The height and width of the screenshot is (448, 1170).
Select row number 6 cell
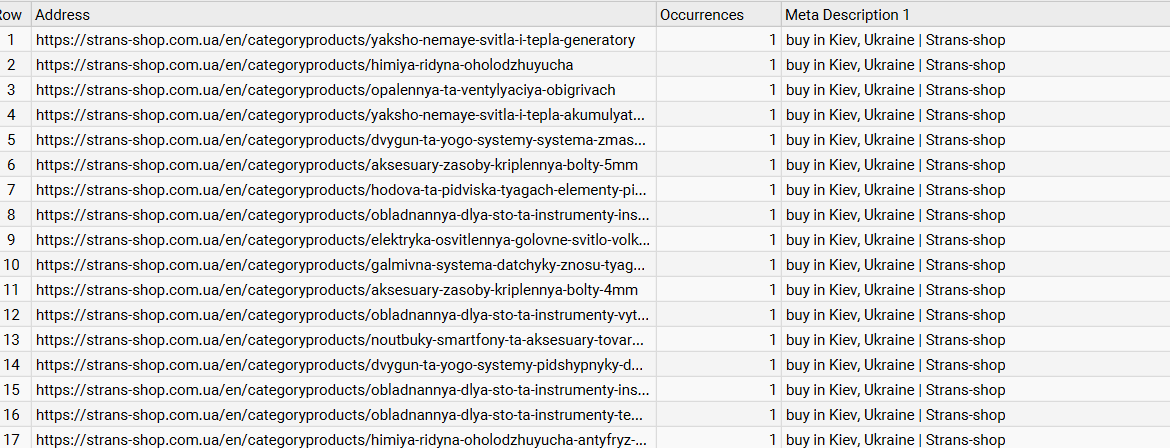click(15, 165)
